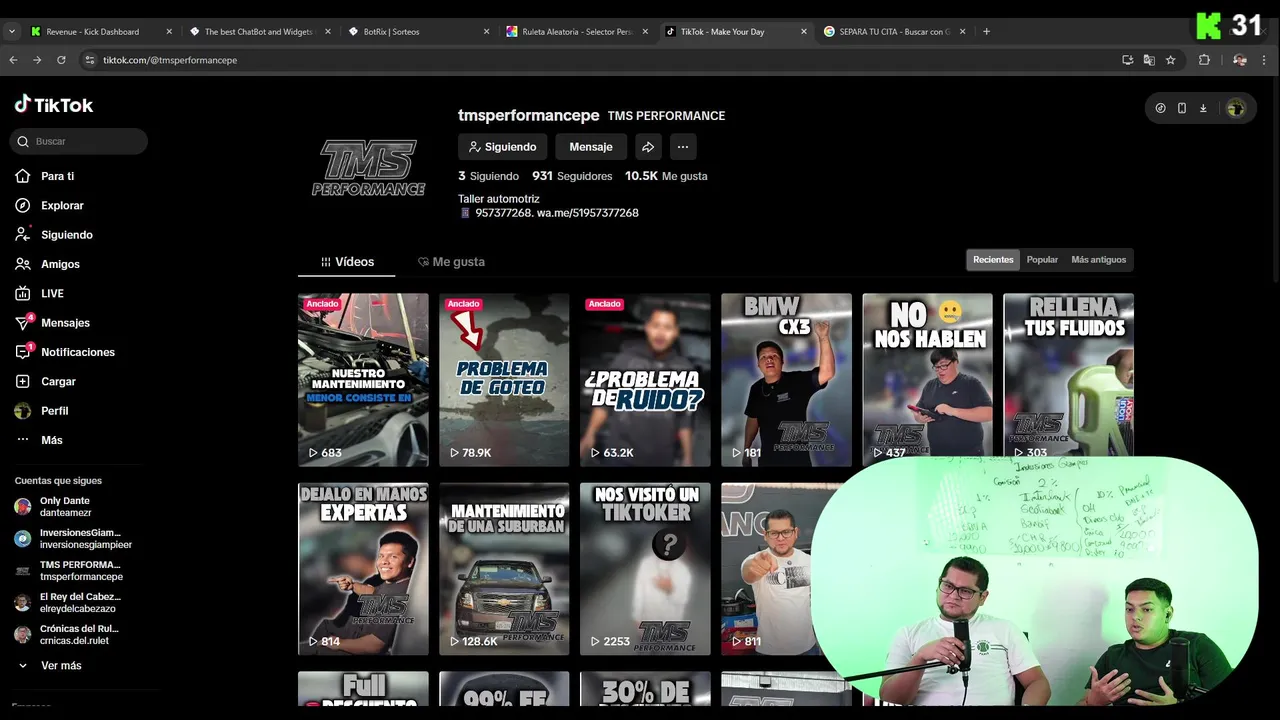Switch to SEPARA TU CITA browser tab

tap(895, 31)
